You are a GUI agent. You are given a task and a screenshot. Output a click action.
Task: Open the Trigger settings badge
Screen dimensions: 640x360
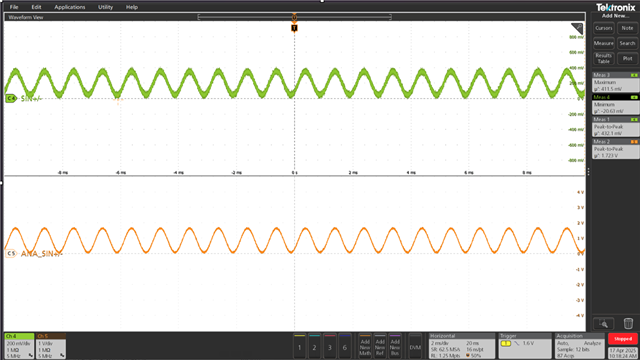coord(525,346)
